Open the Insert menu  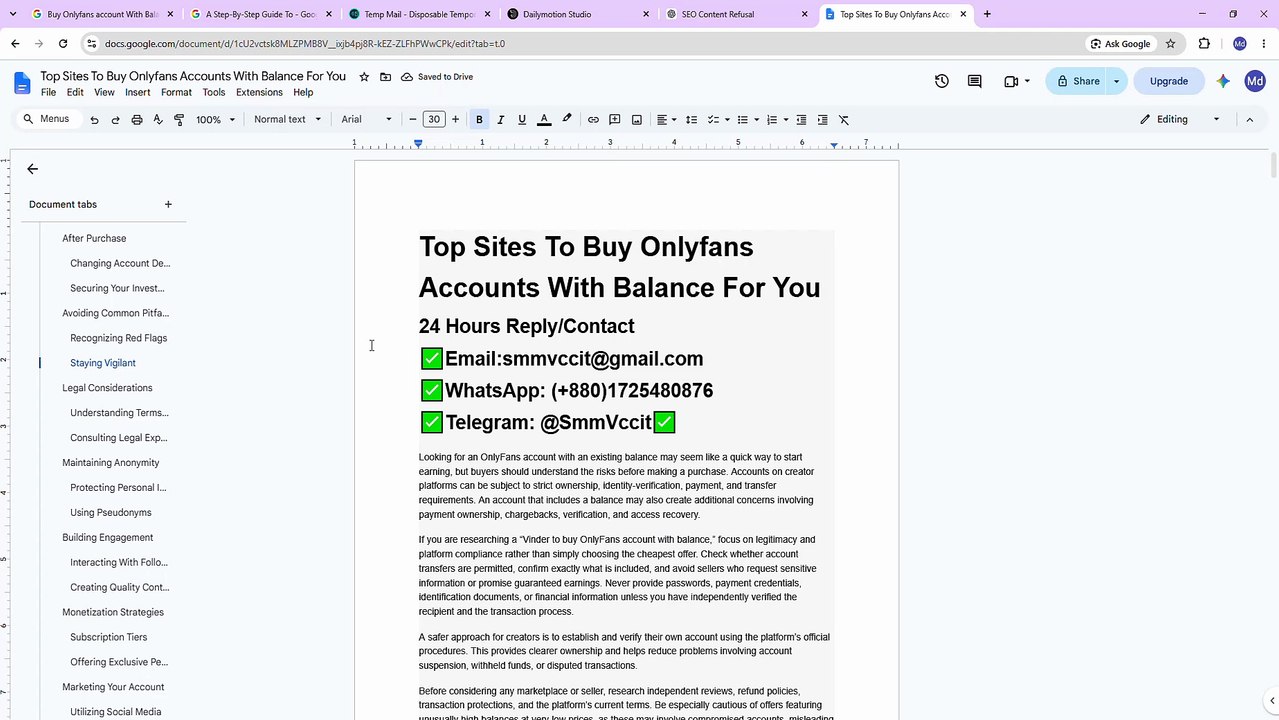tap(138, 92)
